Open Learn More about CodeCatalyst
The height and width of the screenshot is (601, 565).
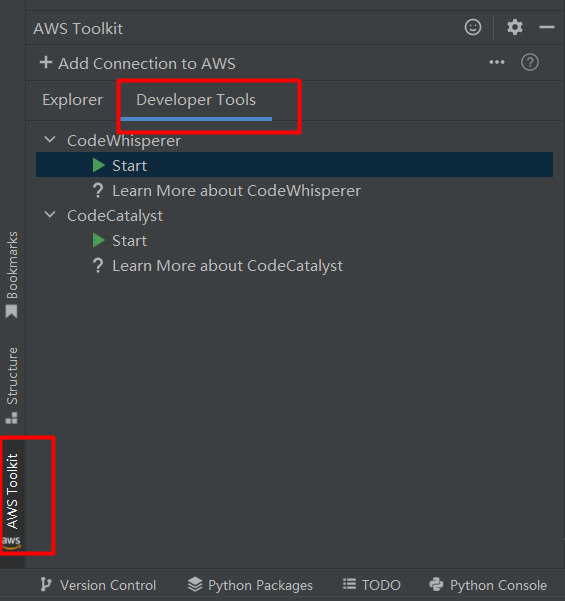coord(227,266)
